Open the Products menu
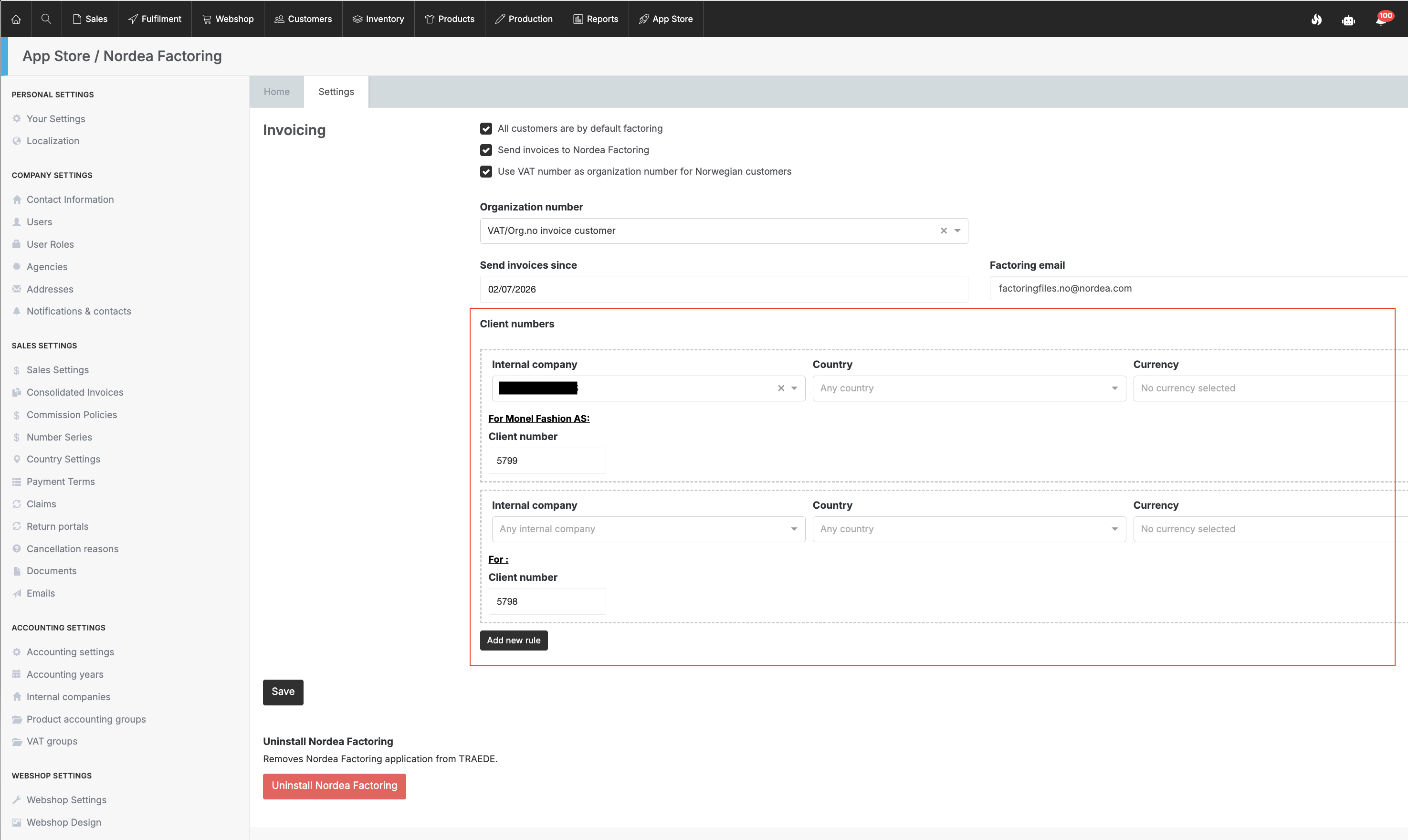The height and width of the screenshot is (840, 1408). coord(450,19)
